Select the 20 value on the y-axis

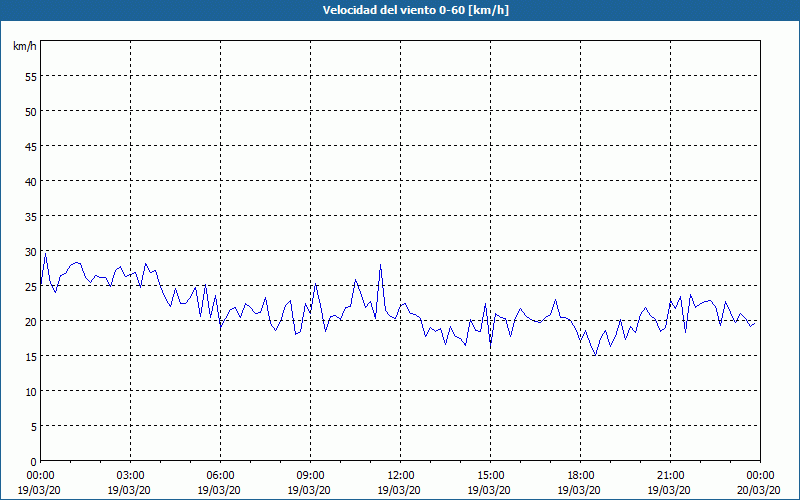(31, 321)
